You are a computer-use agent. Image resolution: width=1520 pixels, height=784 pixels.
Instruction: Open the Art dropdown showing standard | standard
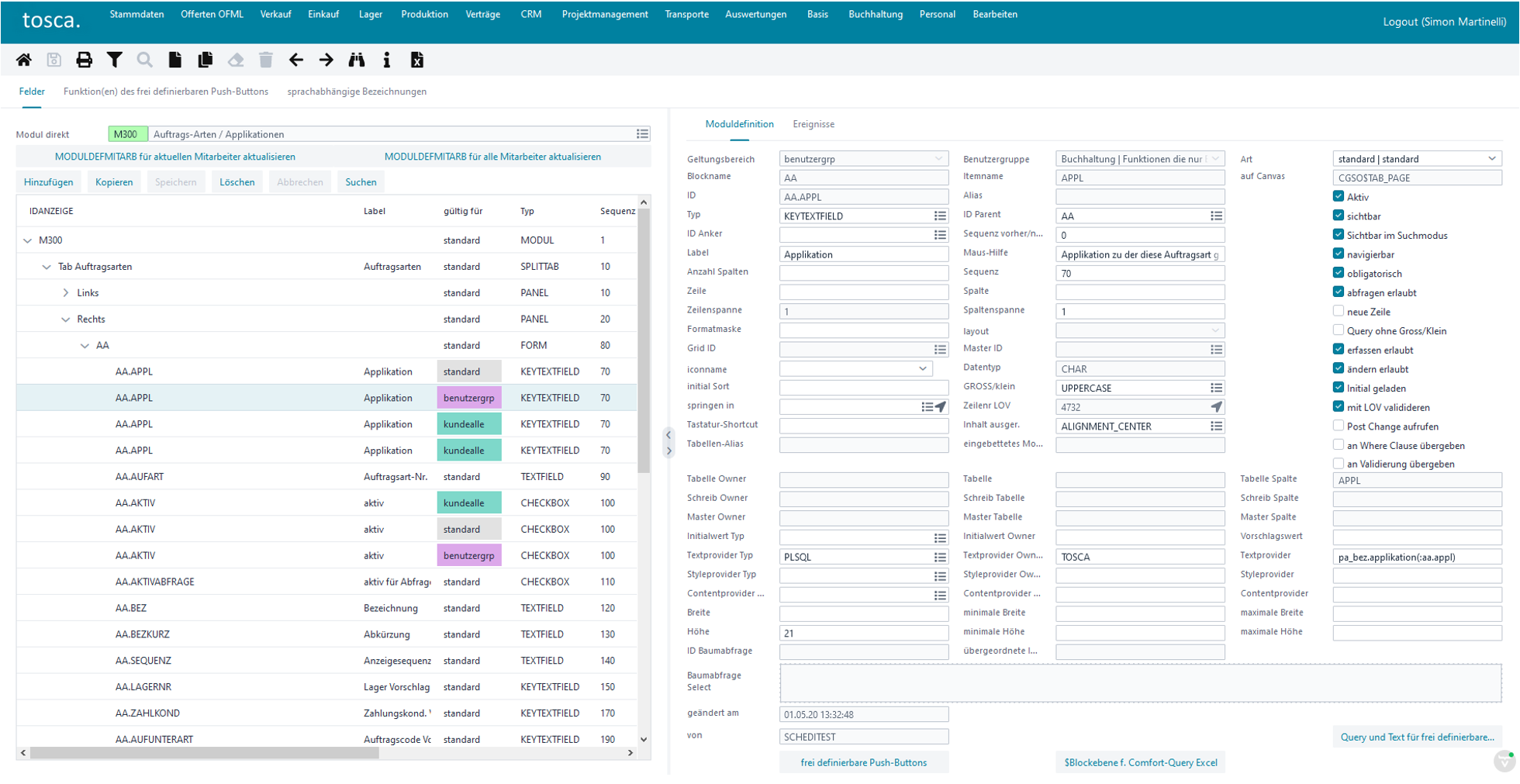click(x=1418, y=158)
